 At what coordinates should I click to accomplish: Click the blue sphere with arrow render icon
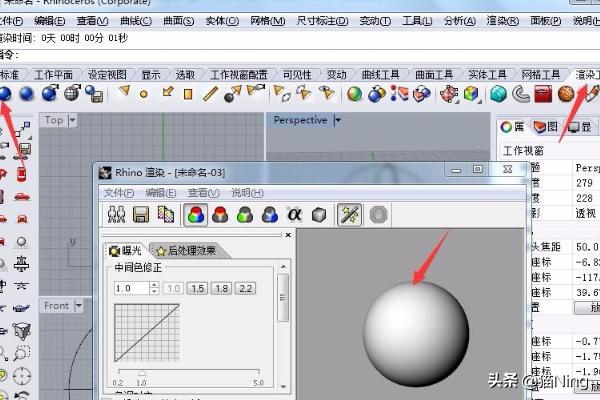(50, 93)
